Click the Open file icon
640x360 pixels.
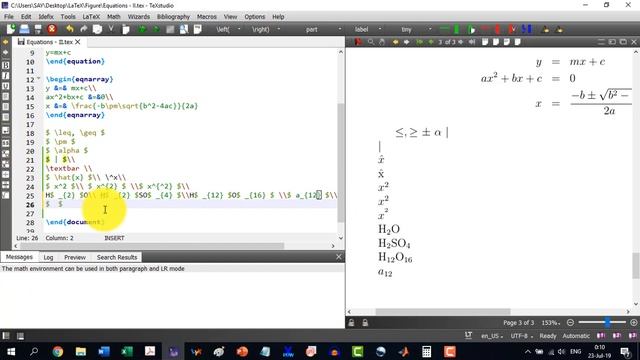tap(24, 29)
